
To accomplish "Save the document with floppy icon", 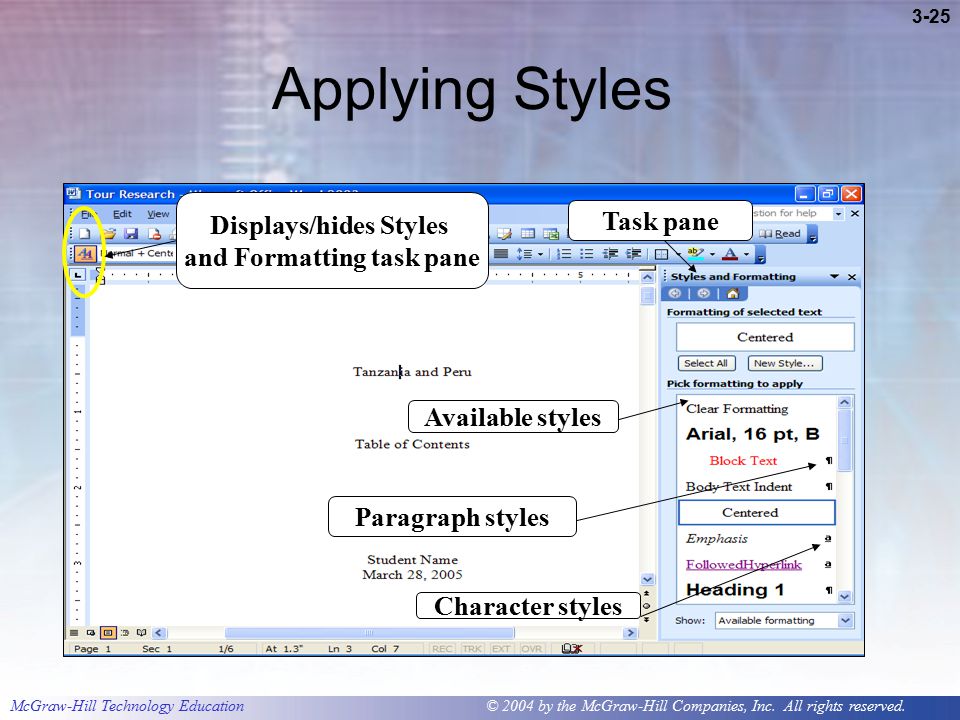I will [131, 233].
